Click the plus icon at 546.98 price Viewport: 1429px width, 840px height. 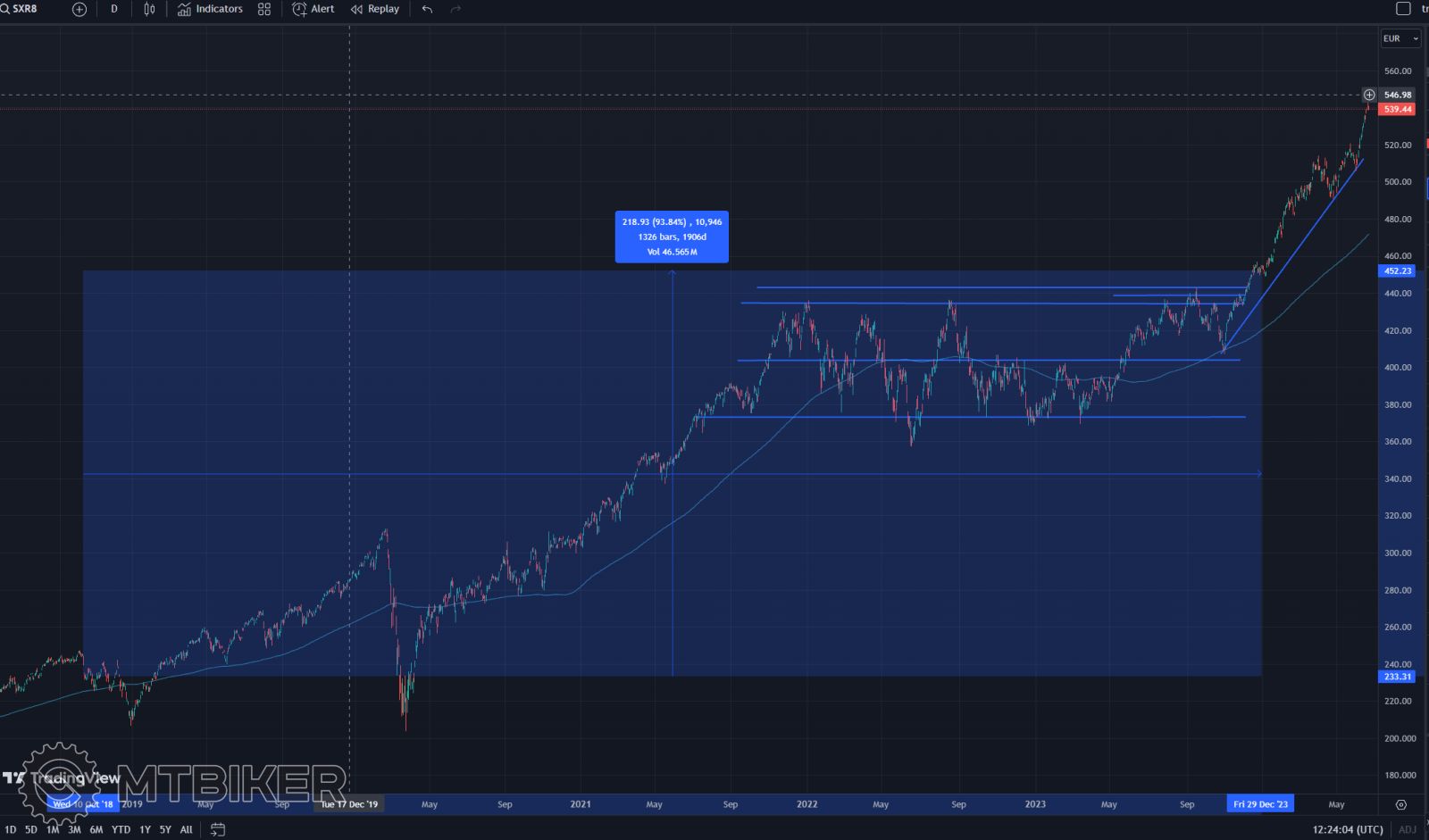(x=1369, y=95)
